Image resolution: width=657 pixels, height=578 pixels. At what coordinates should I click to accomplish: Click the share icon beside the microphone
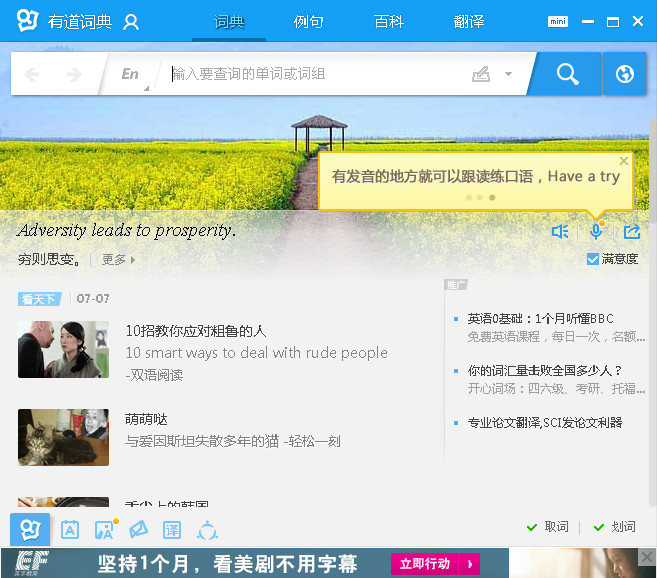[631, 232]
